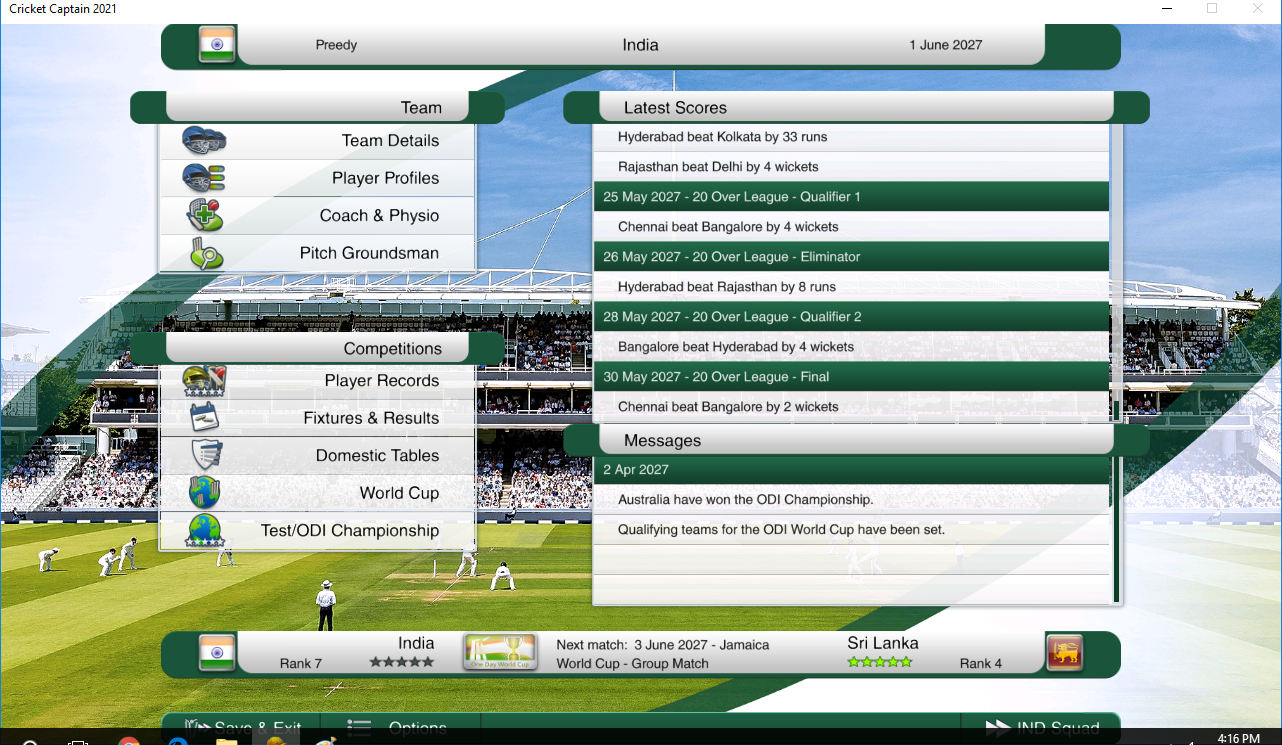The image size is (1282, 745).
Task: Click the Save & Exit button
Action: coord(241,726)
